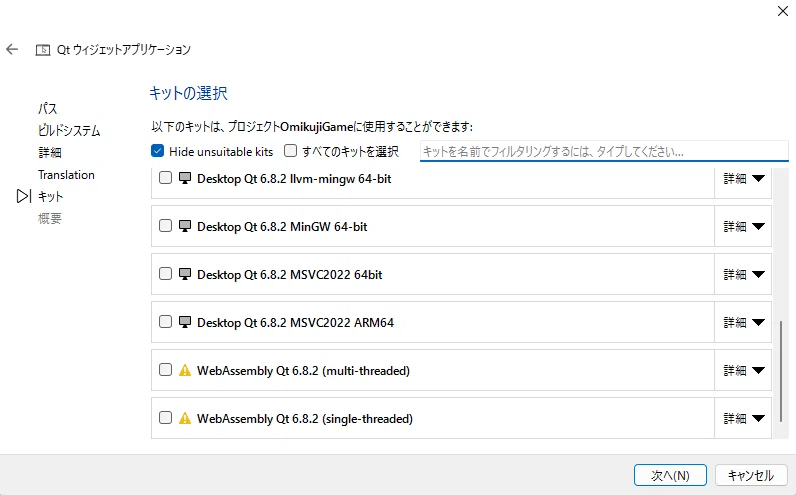Viewport: 796px width, 495px height.
Task: Click the Desktop Qt 6.8.2 MSVC2022 ARM64 label
Action: tap(295, 322)
